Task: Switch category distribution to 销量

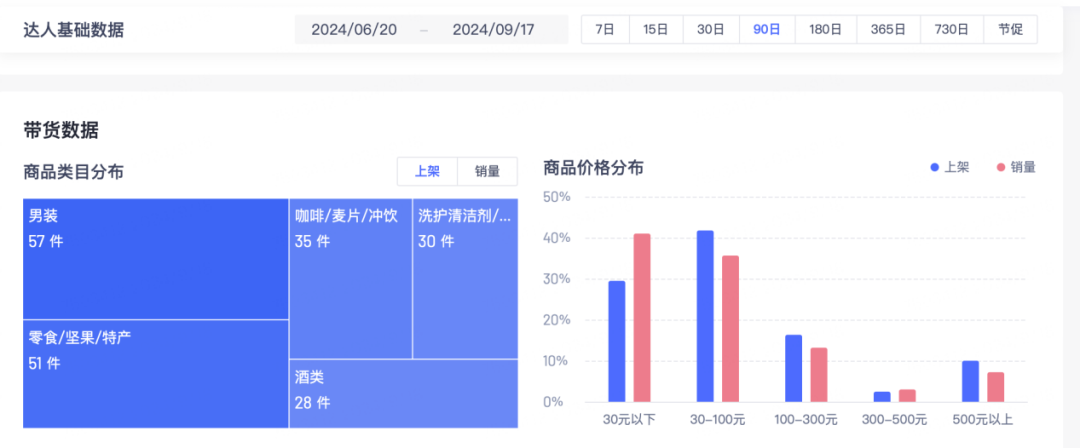Action: click(487, 171)
